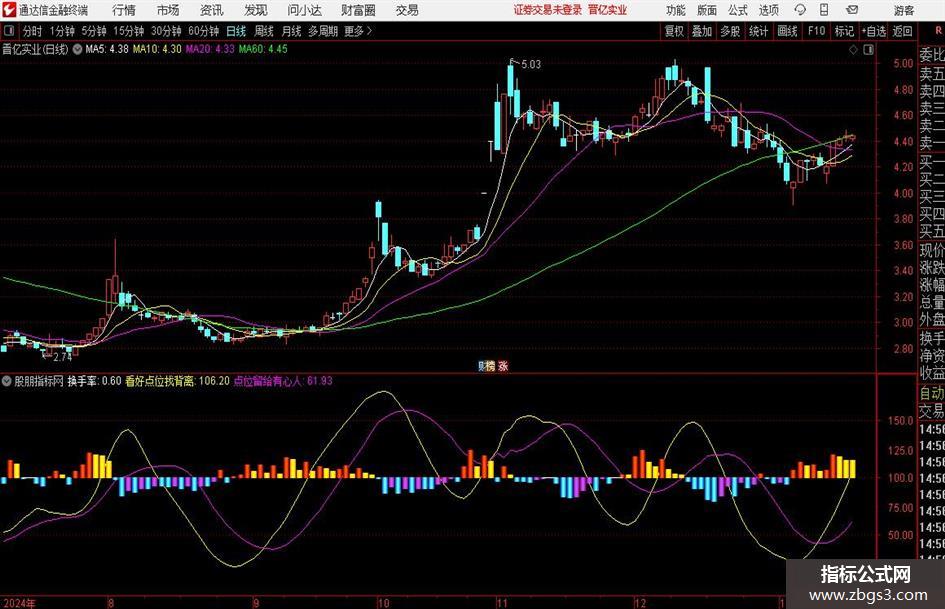Viewport: 945px width, 609px height.
Task: Click the diamond icon above price axis
Action: 853,49
